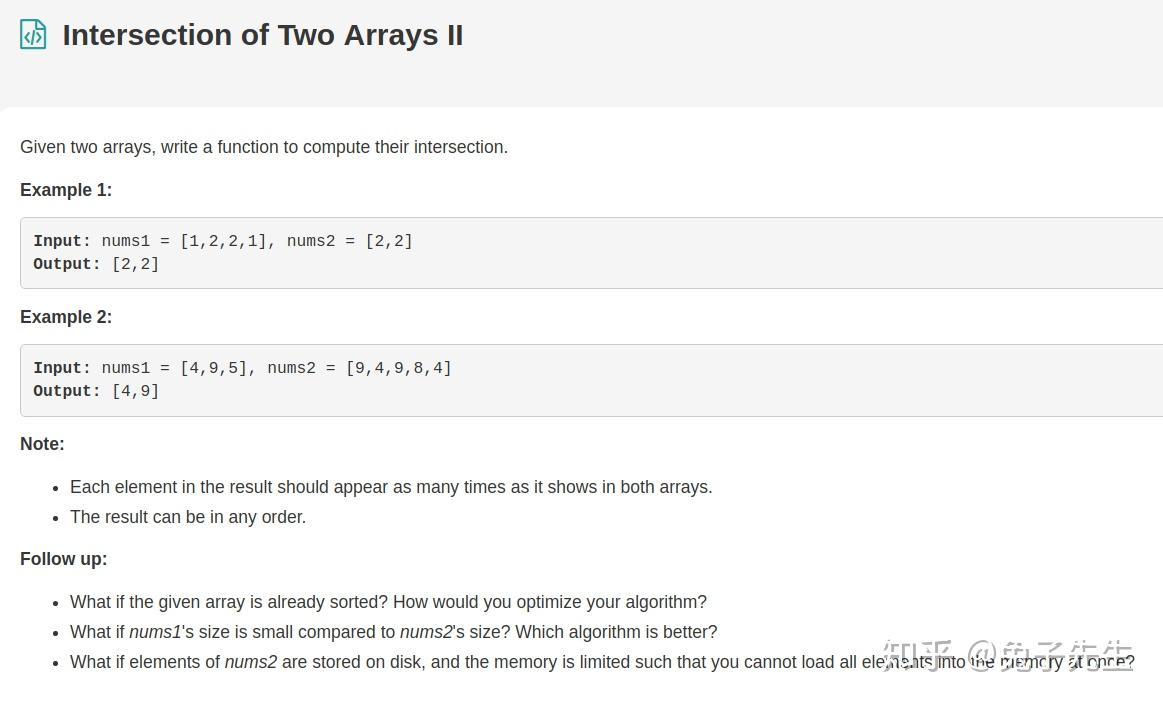Click the Example 1 input line with nums1 = [1,2,2,1]

pyautogui.click(x=223, y=241)
